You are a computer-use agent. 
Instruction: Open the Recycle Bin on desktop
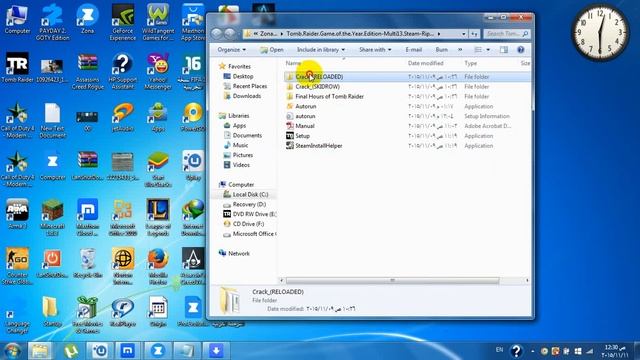87,263
